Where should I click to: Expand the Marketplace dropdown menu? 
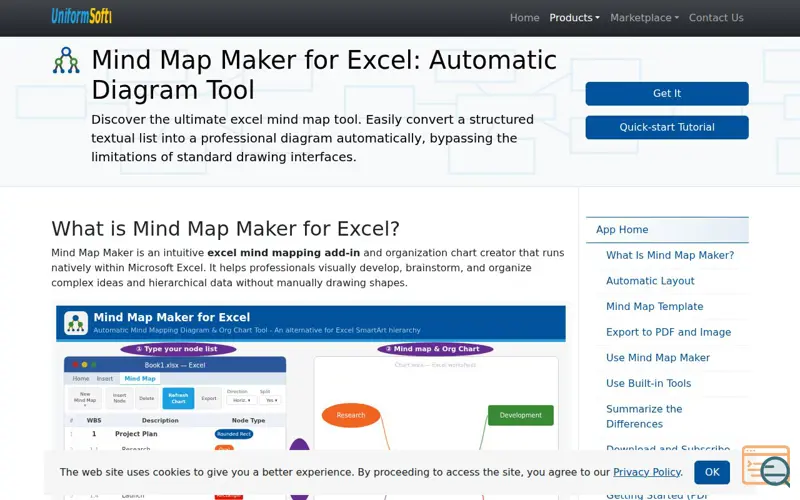coord(644,18)
